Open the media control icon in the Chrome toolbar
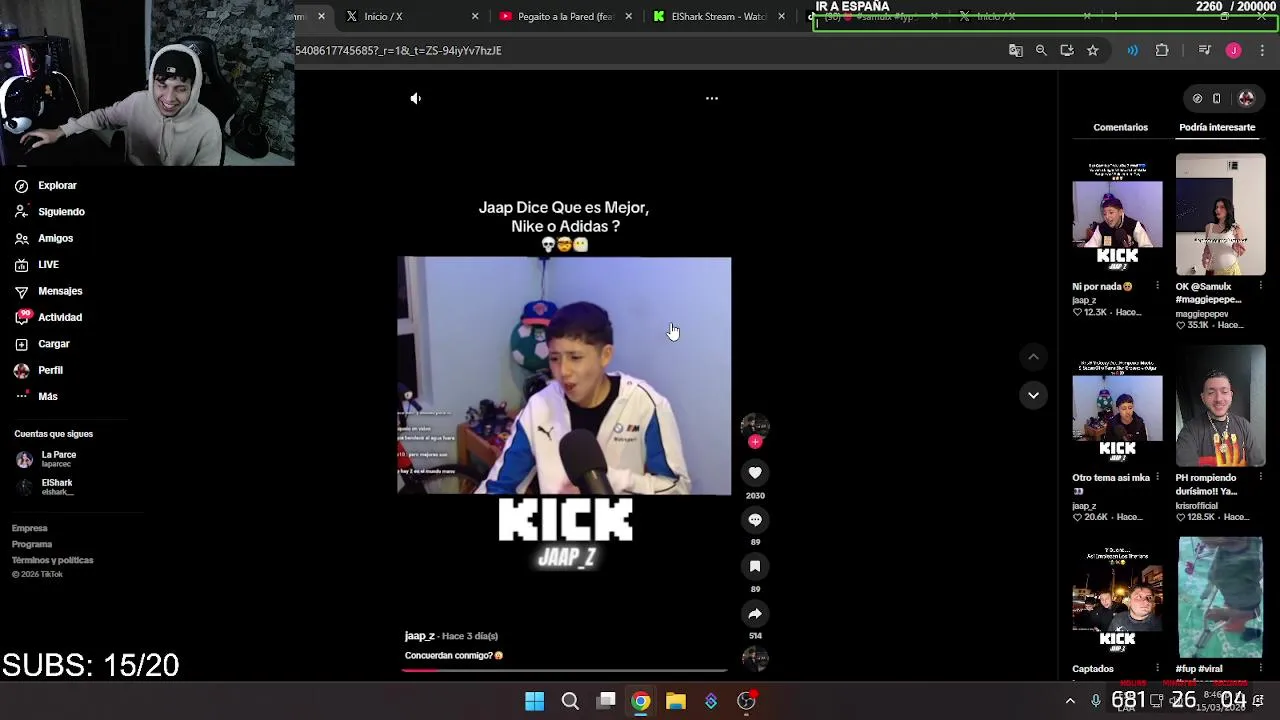This screenshot has height=720, width=1280. [x=1205, y=50]
